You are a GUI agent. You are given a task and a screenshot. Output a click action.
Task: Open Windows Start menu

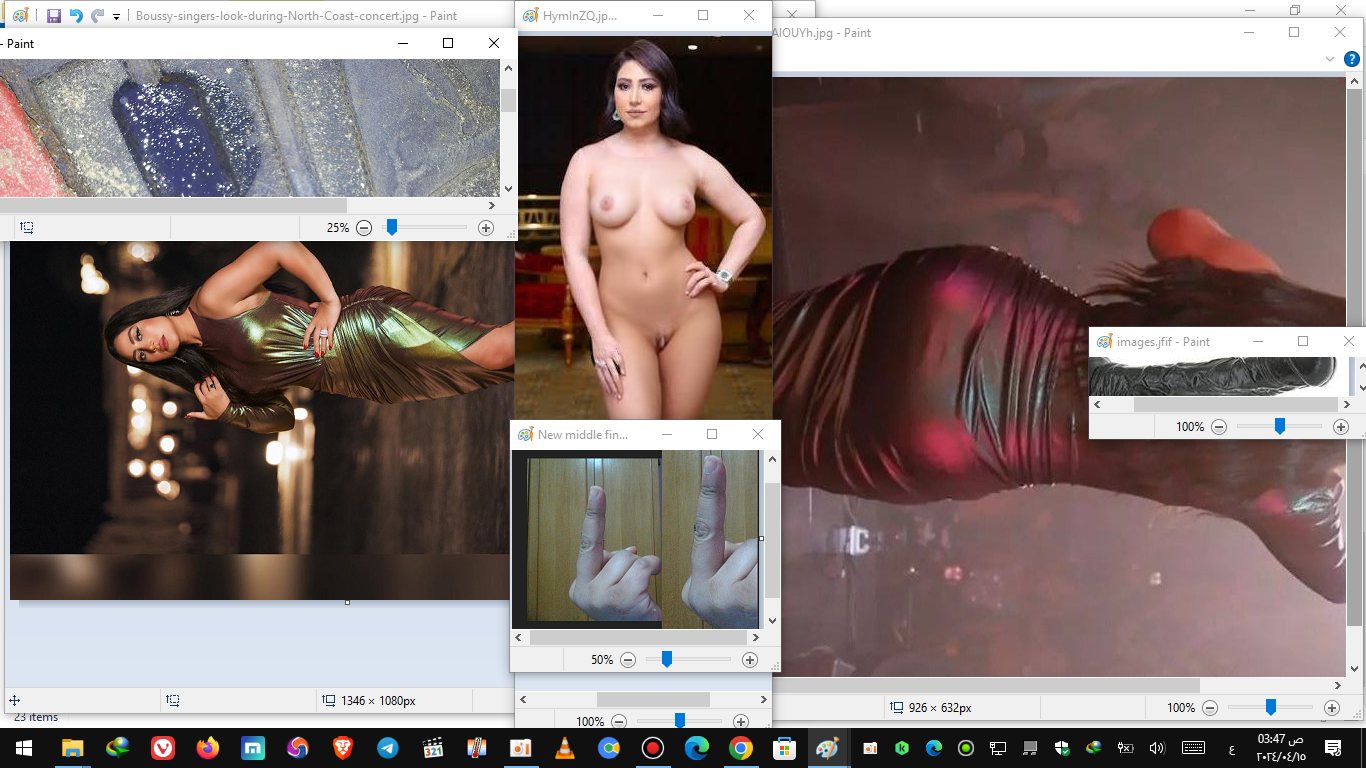point(23,748)
